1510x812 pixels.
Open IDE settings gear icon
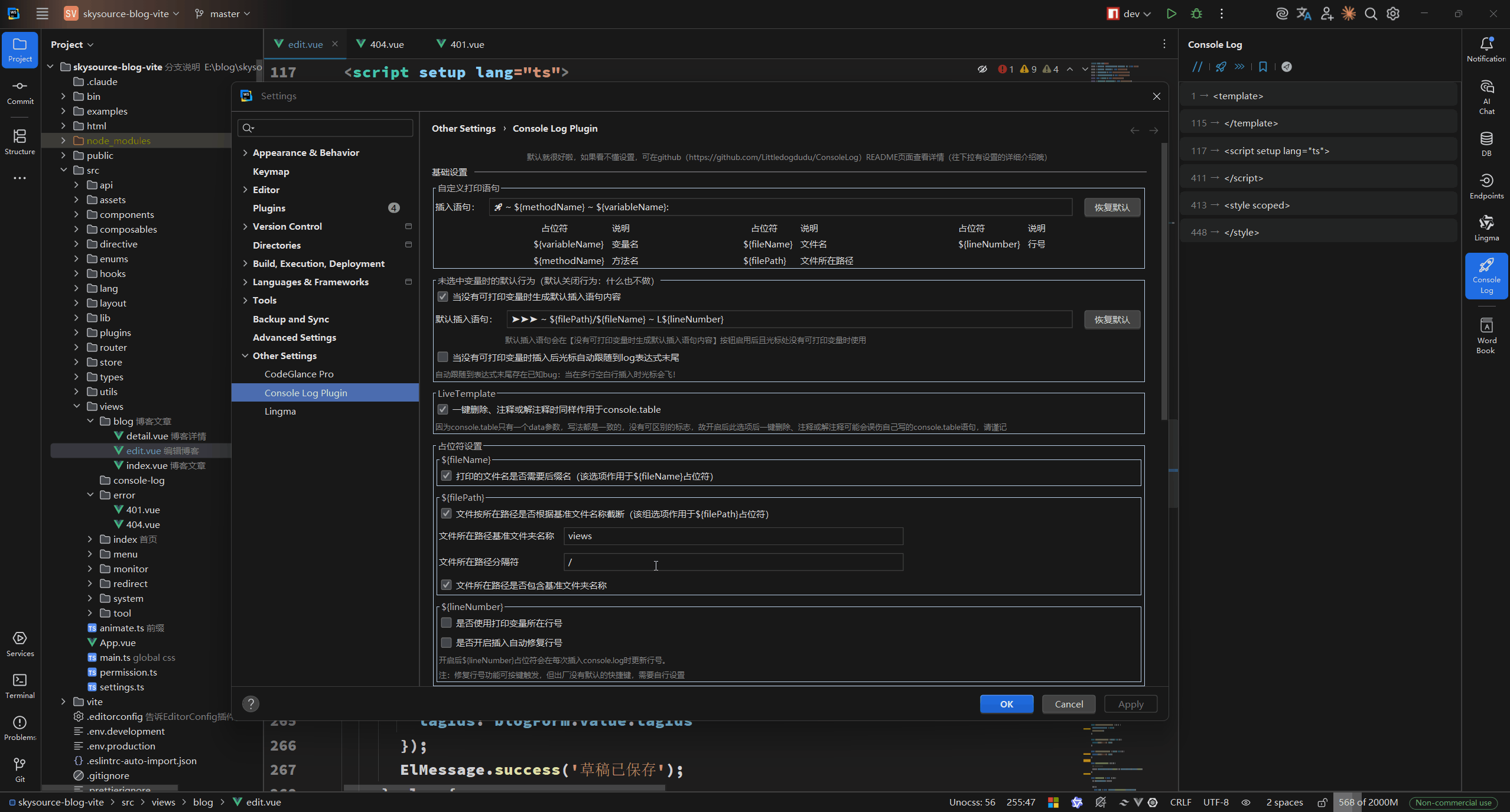(1393, 14)
